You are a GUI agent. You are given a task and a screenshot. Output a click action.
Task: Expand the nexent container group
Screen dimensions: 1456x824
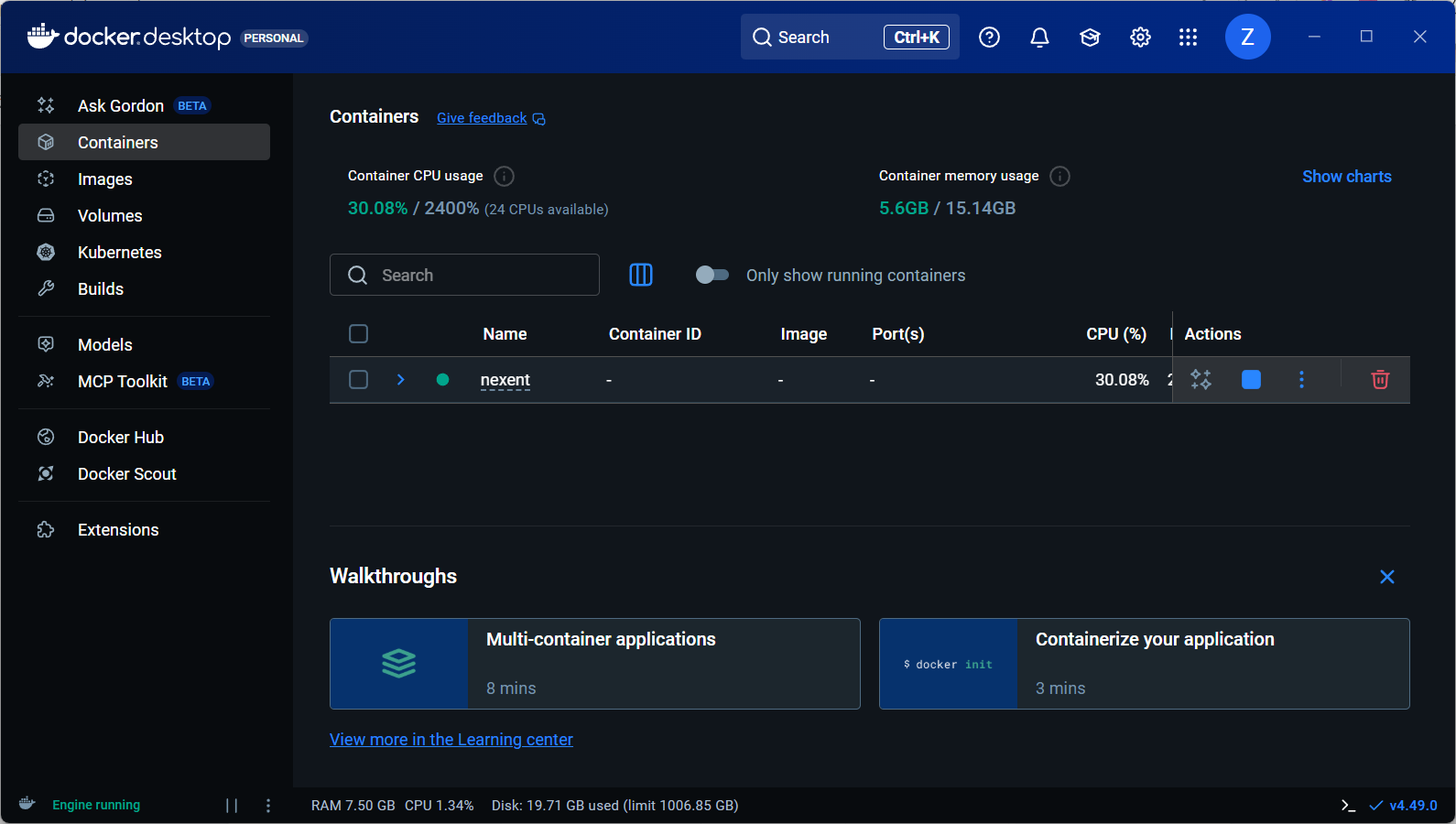(x=400, y=379)
